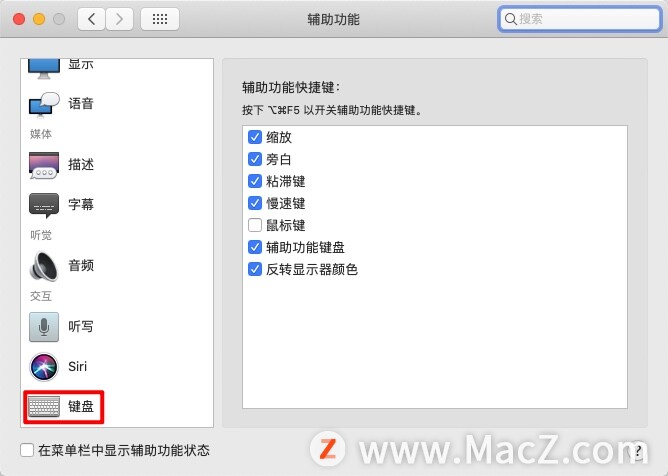Go back with the left chevron button
The width and height of the screenshot is (668, 476).
pos(91,19)
